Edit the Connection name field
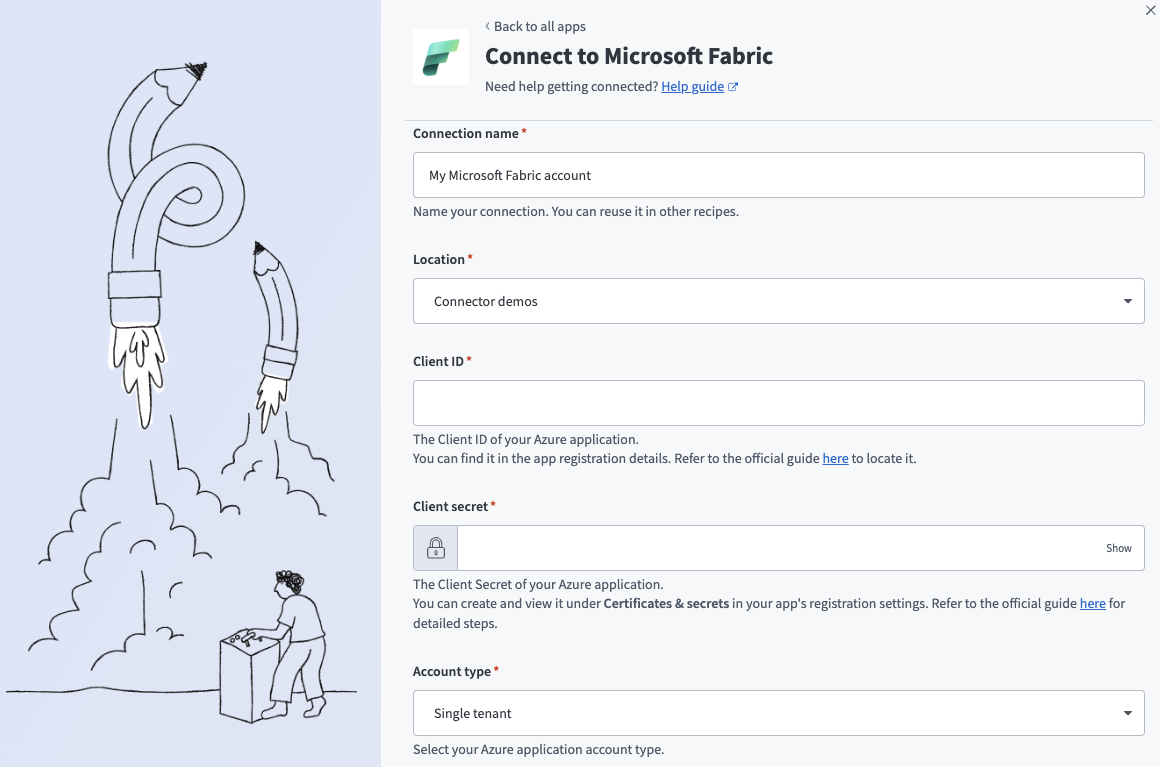This screenshot has width=1160, height=767. click(779, 174)
